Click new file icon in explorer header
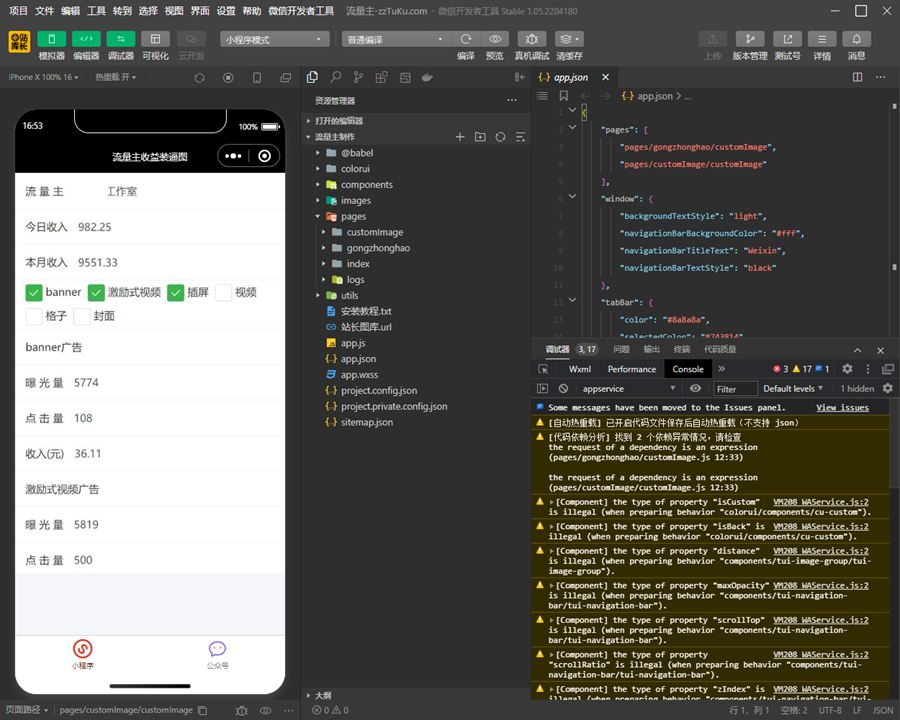 click(x=460, y=137)
